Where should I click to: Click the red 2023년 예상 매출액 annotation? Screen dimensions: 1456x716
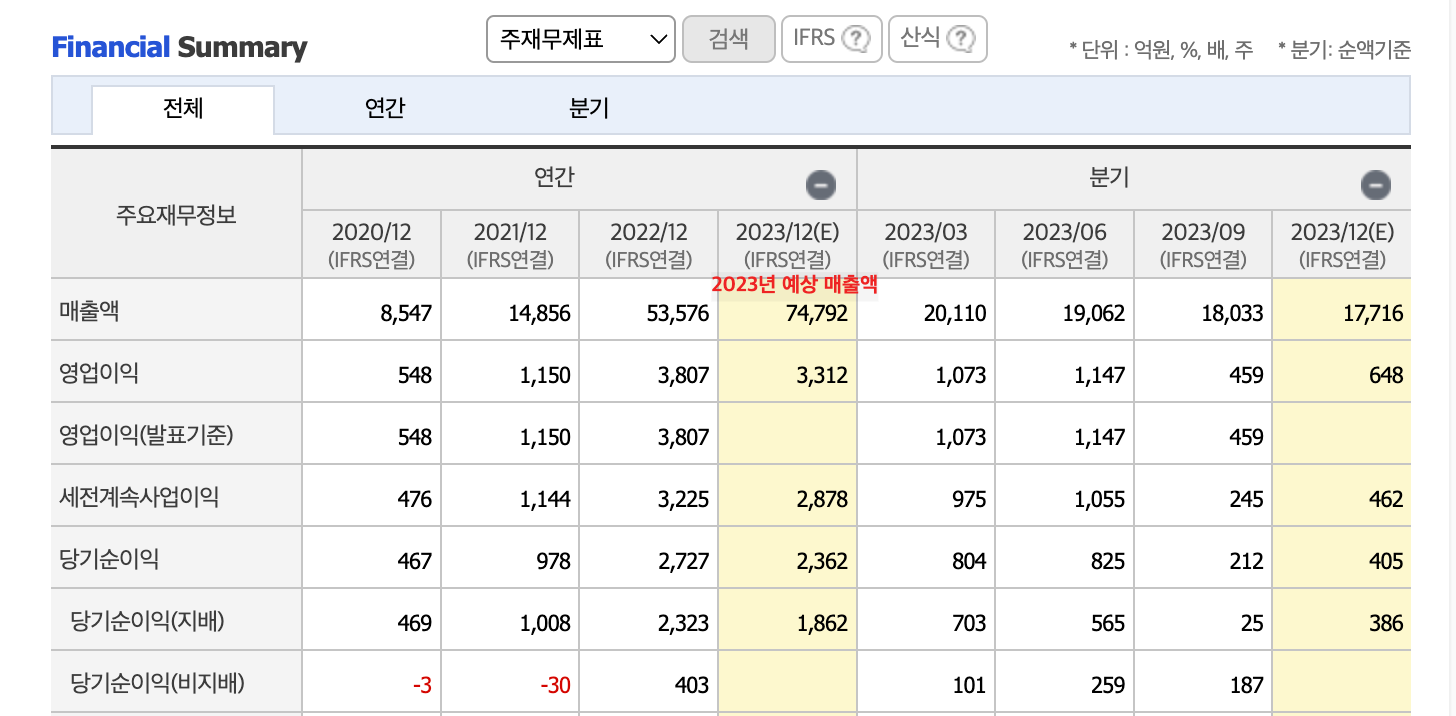click(x=795, y=284)
